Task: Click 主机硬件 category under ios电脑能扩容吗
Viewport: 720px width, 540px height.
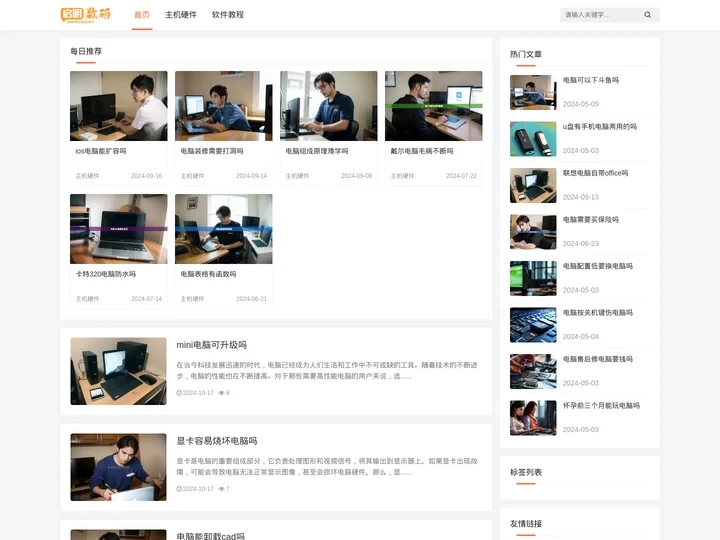Action: [87, 176]
